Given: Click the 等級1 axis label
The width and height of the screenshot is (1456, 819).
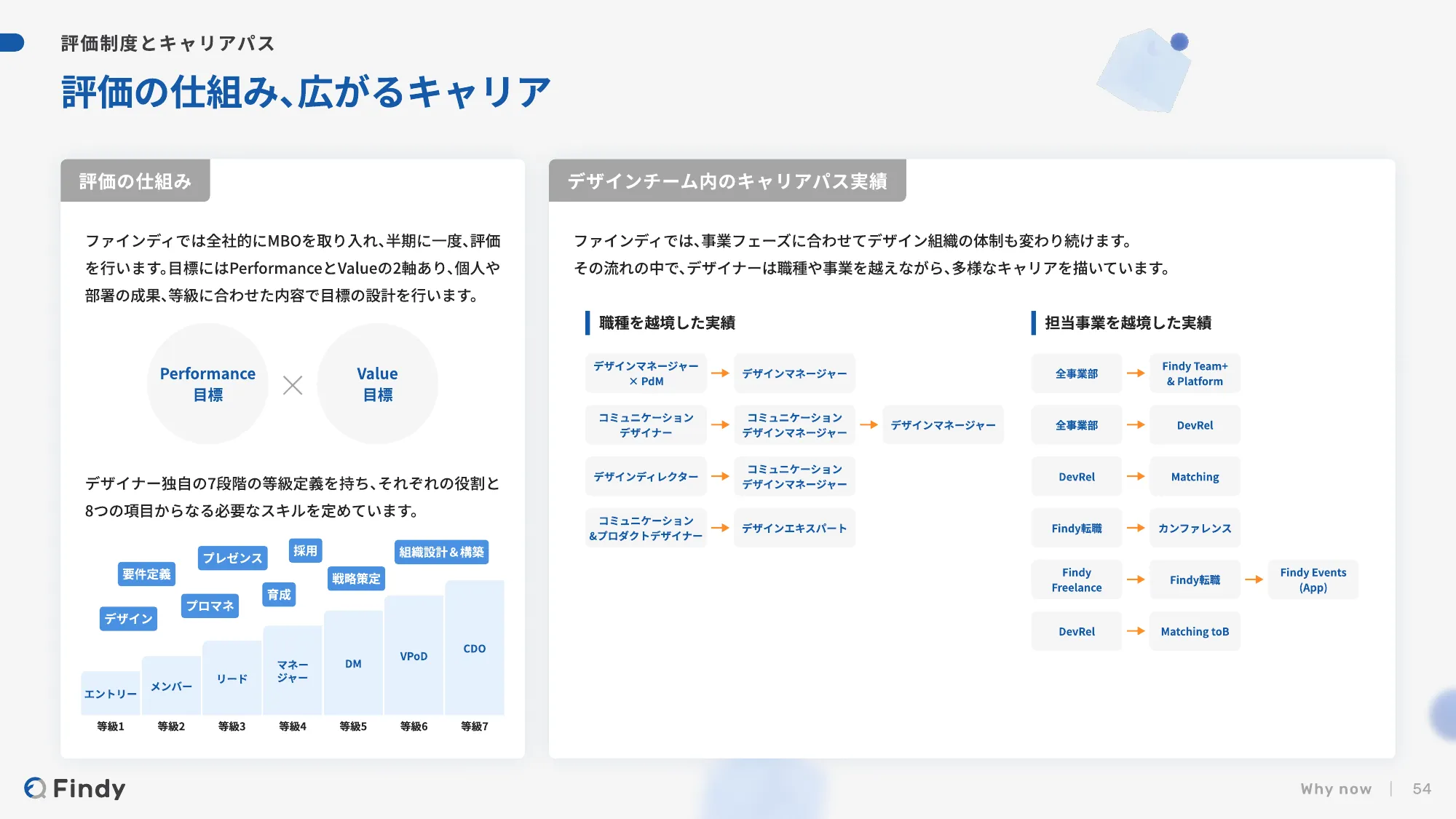Looking at the screenshot, I should coord(111,727).
